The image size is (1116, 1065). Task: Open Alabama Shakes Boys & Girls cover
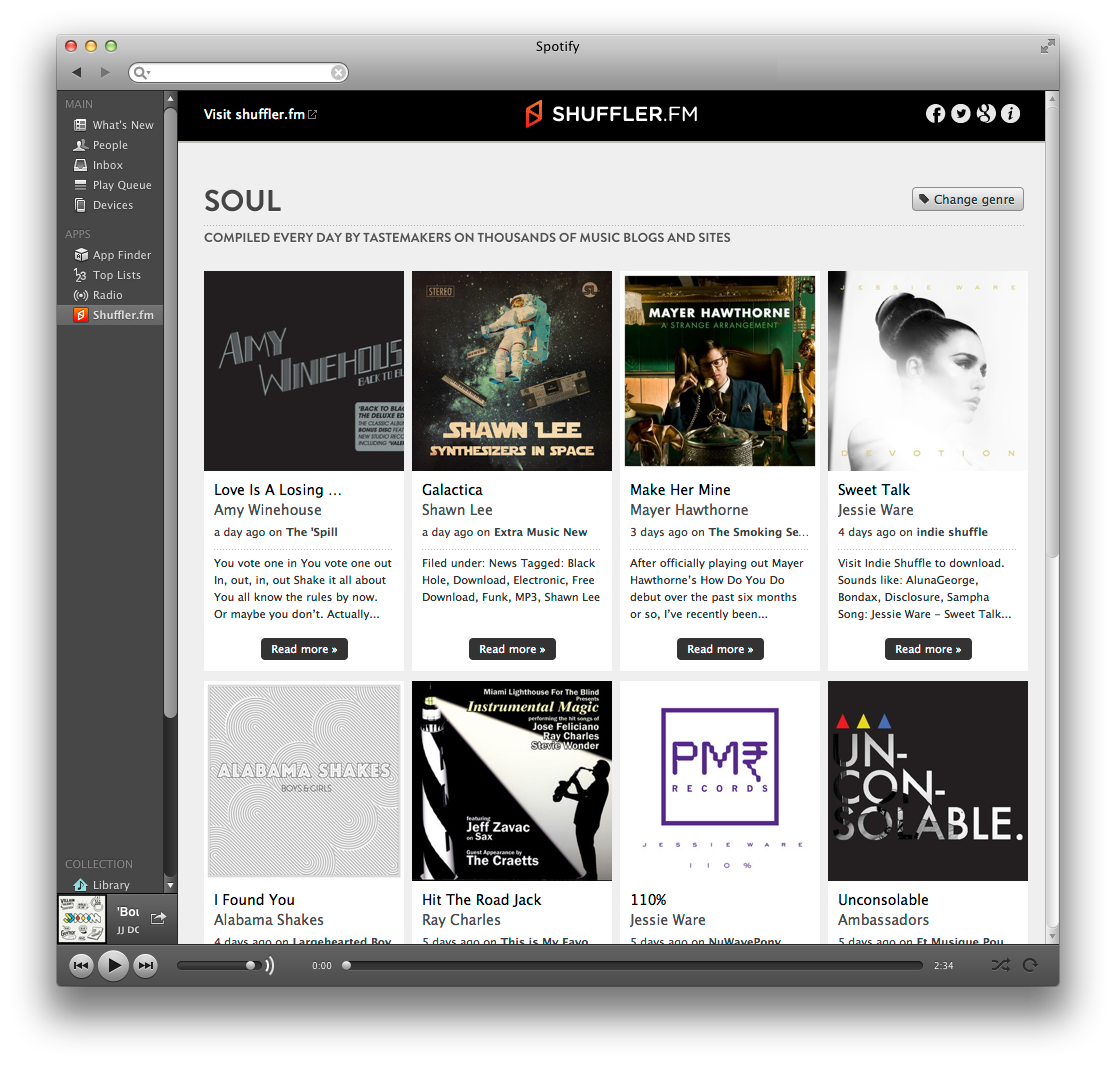click(304, 781)
